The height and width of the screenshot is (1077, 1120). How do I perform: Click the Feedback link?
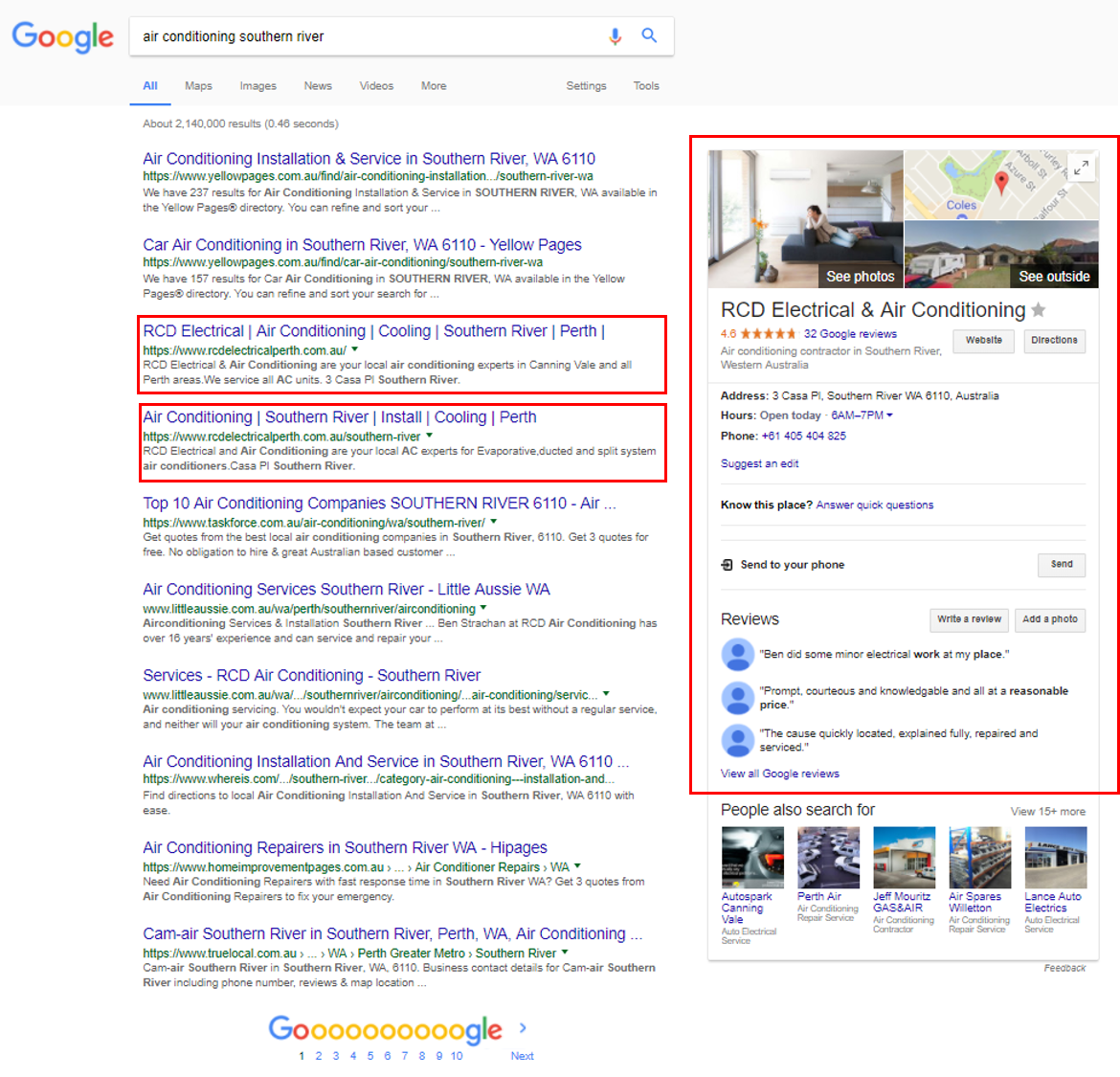coord(1064,969)
